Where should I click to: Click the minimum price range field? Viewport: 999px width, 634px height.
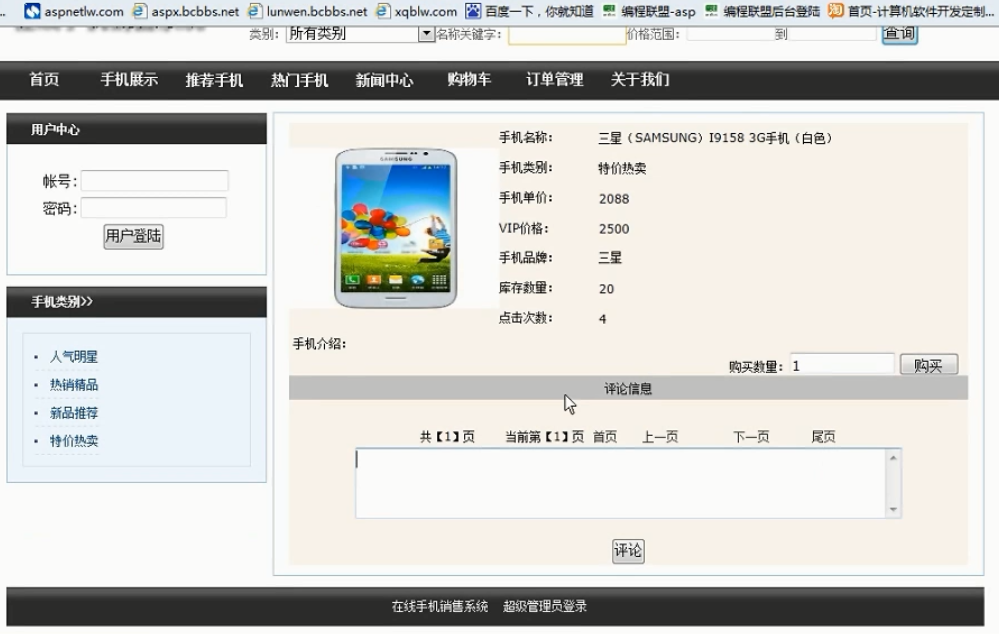coord(730,34)
